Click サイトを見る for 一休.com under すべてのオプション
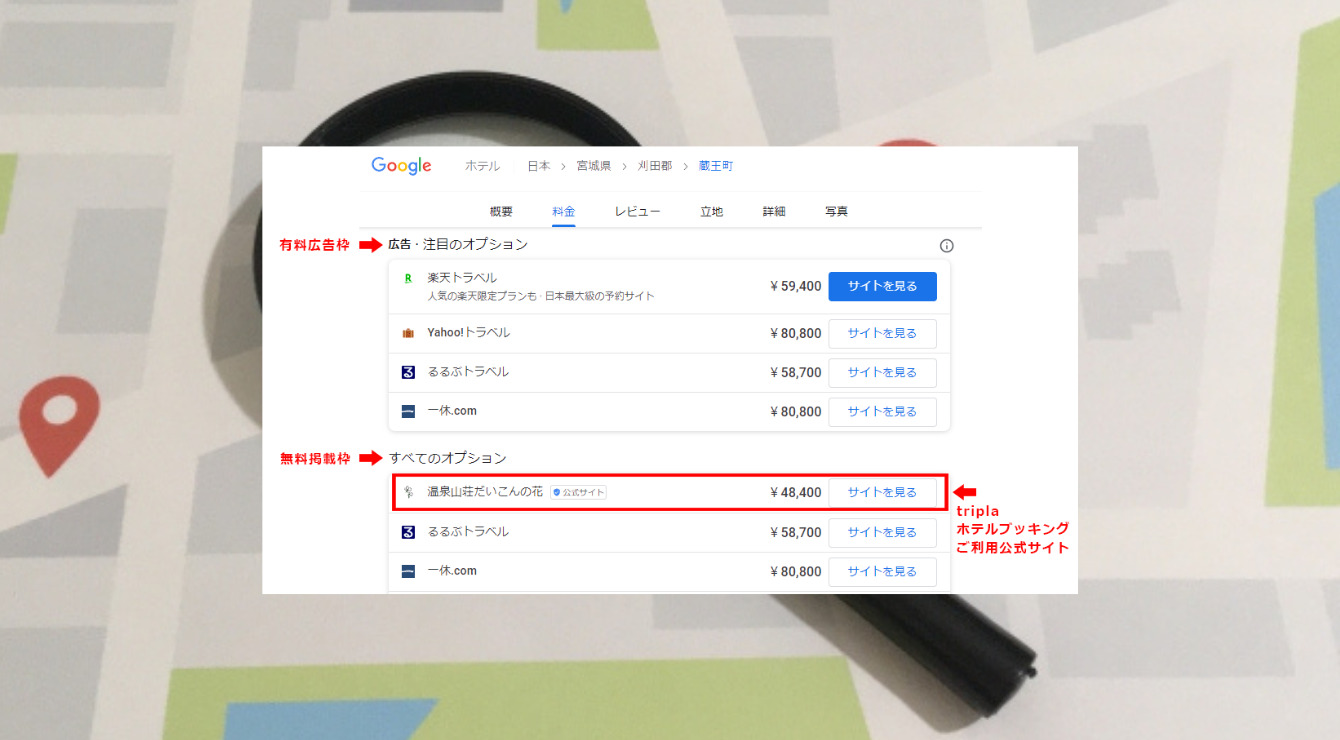The width and height of the screenshot is (1340, 740). (883, 572)
